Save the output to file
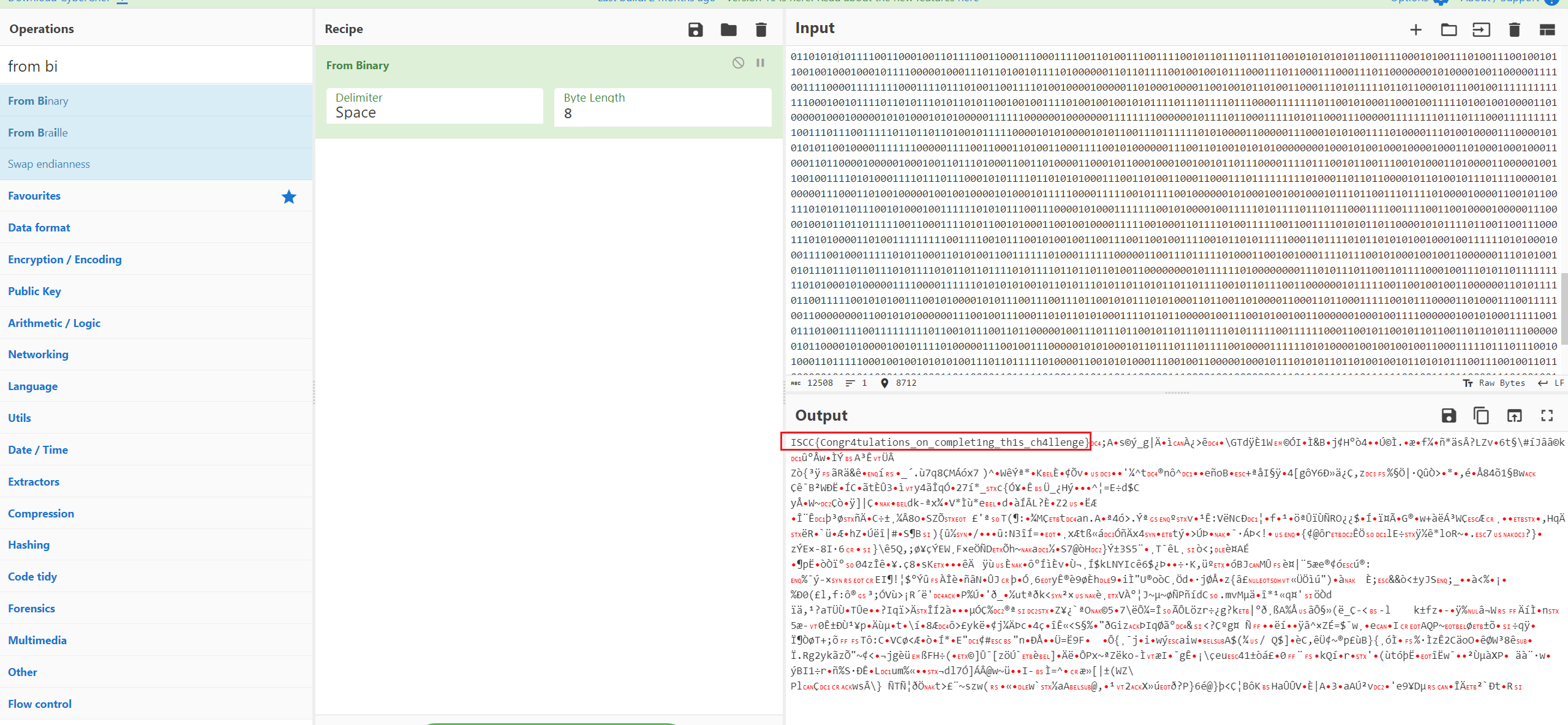 [1449, 416]
